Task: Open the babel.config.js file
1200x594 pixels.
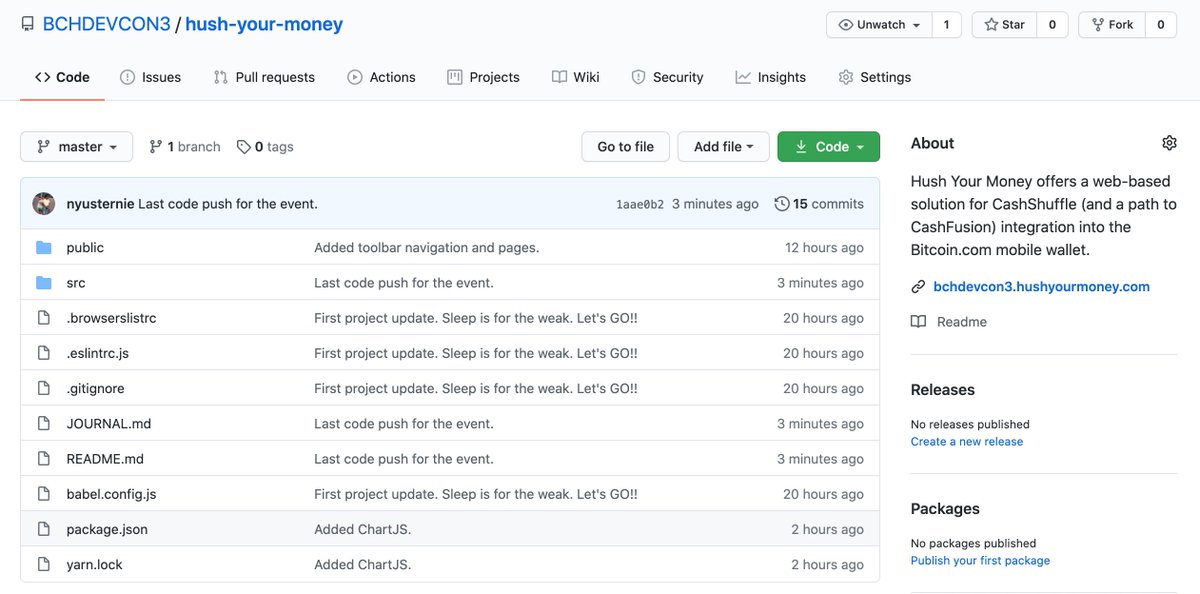Action: (111, 494)
